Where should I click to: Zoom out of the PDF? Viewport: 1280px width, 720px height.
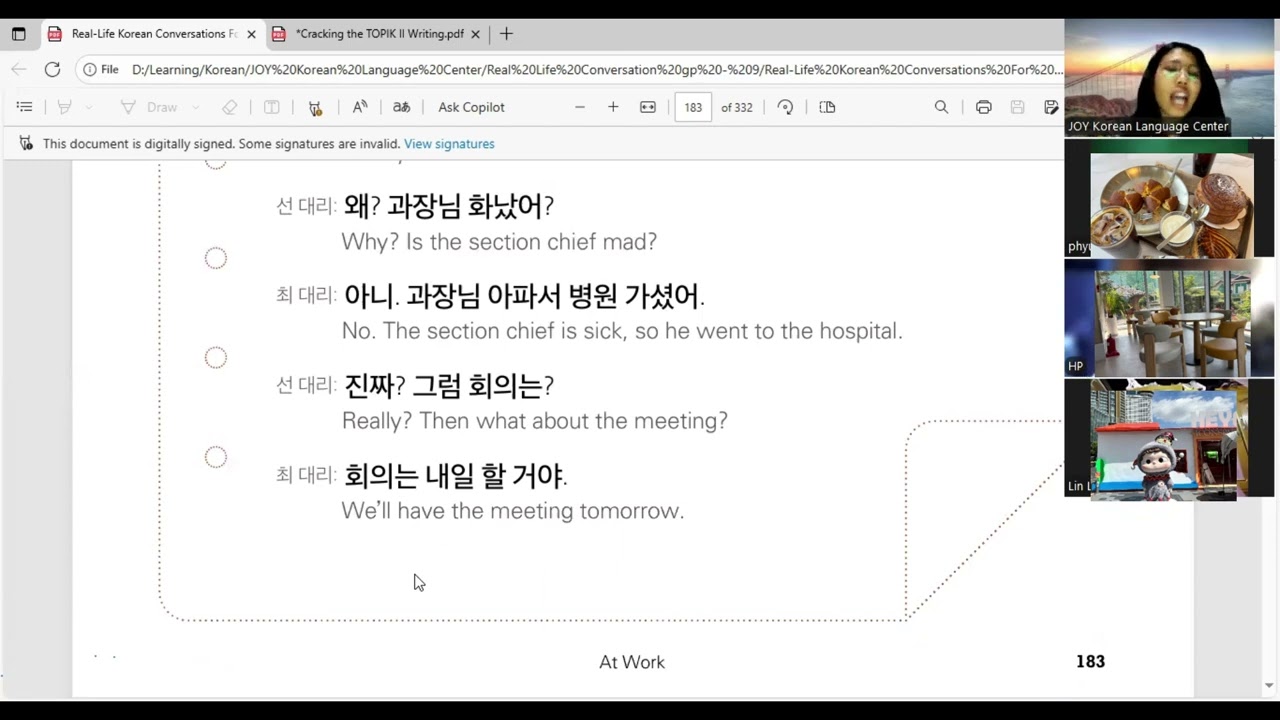[579, 107]
